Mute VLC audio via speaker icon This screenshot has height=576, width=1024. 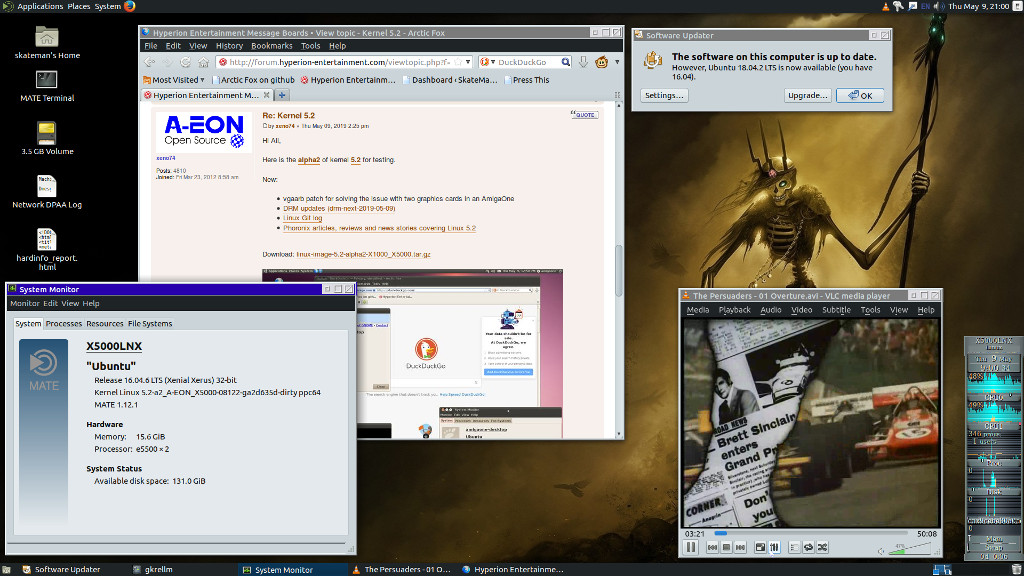[x=881, y=551]
